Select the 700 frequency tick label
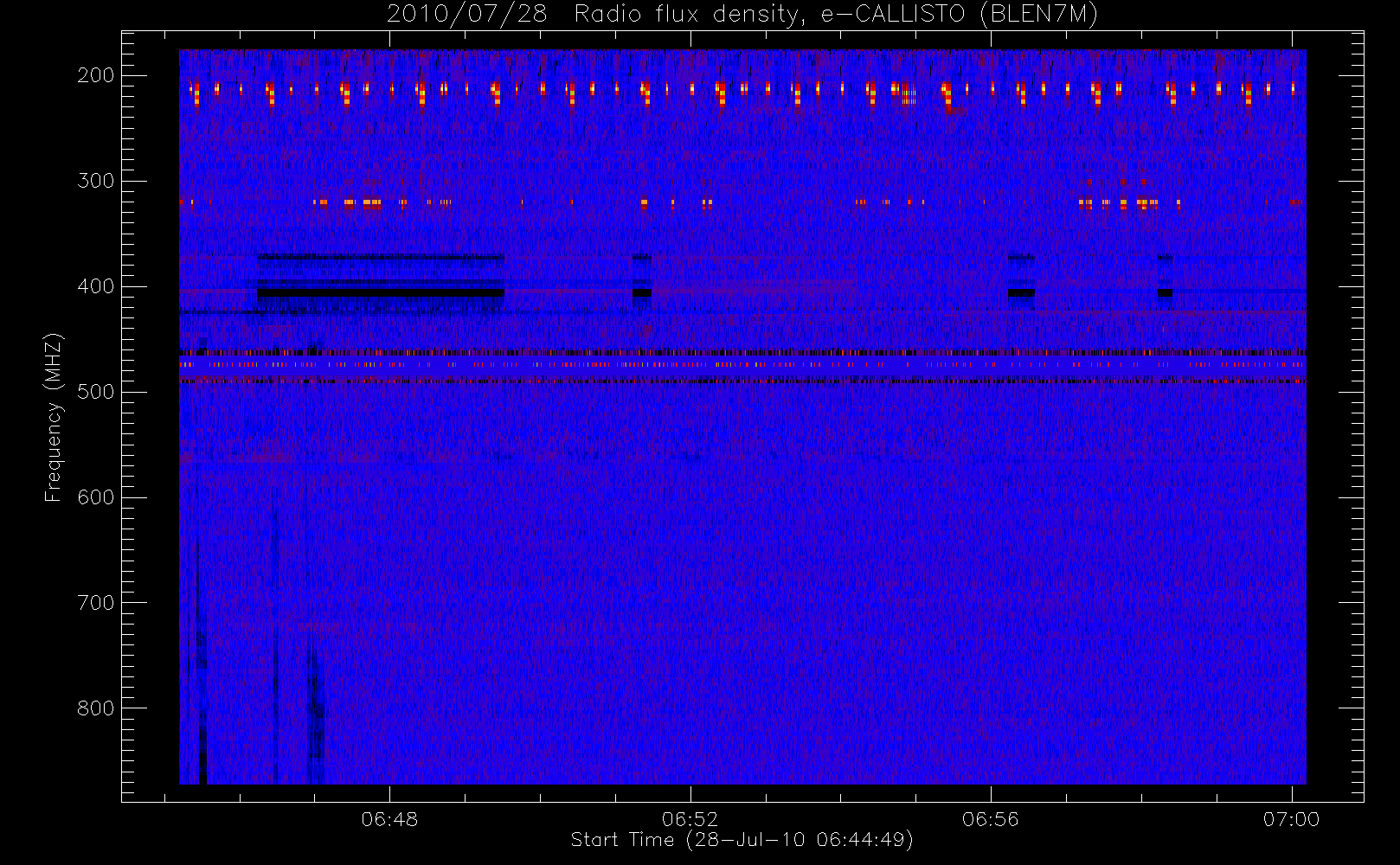Viewport: 1400px width, 865px height. pos(96,603)
